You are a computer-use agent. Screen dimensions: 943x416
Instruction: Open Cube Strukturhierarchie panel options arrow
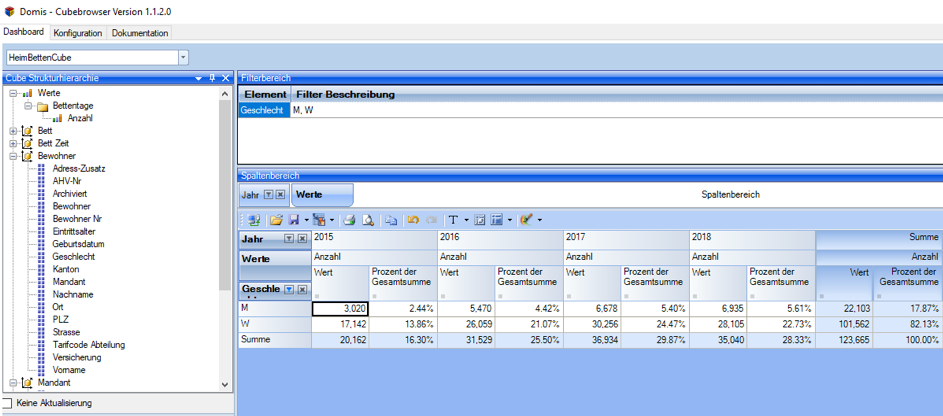tap(198, 78)
